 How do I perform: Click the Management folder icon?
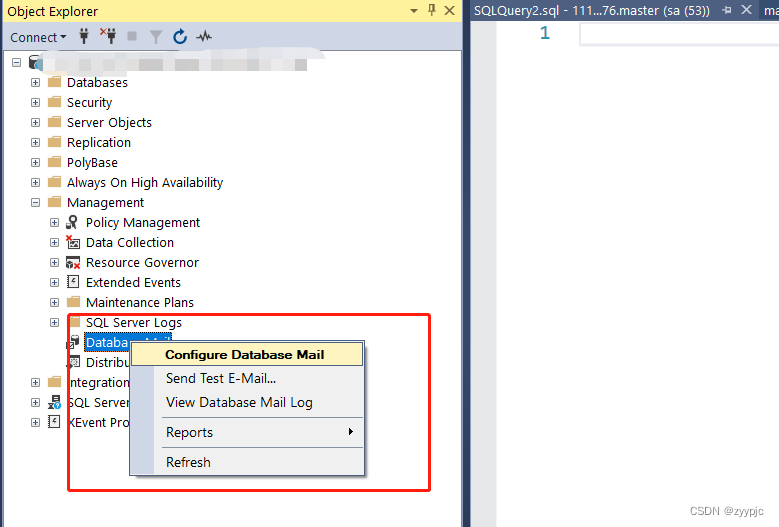[54, 202]
